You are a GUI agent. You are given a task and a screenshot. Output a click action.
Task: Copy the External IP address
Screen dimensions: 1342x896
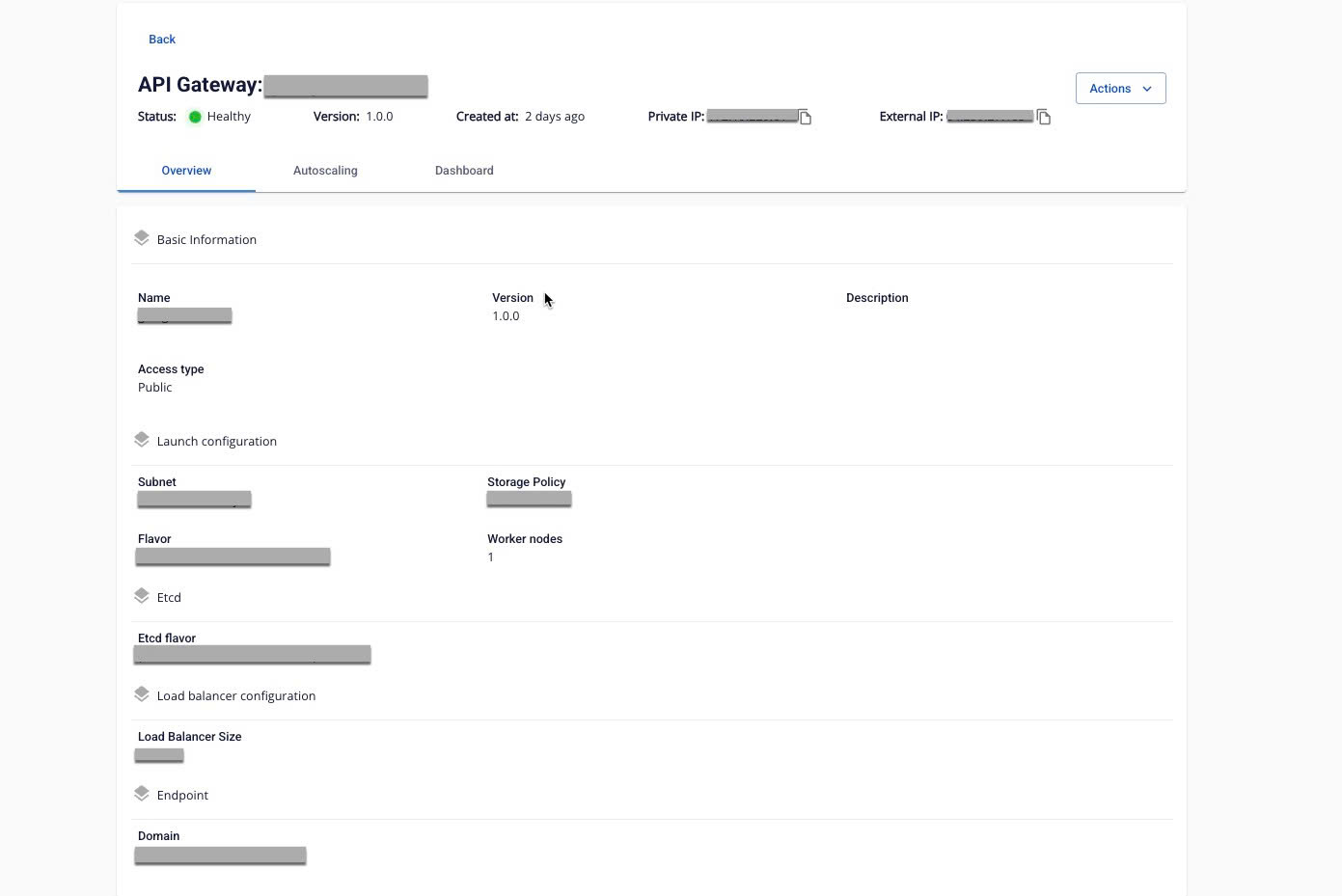click(1044, 118)
